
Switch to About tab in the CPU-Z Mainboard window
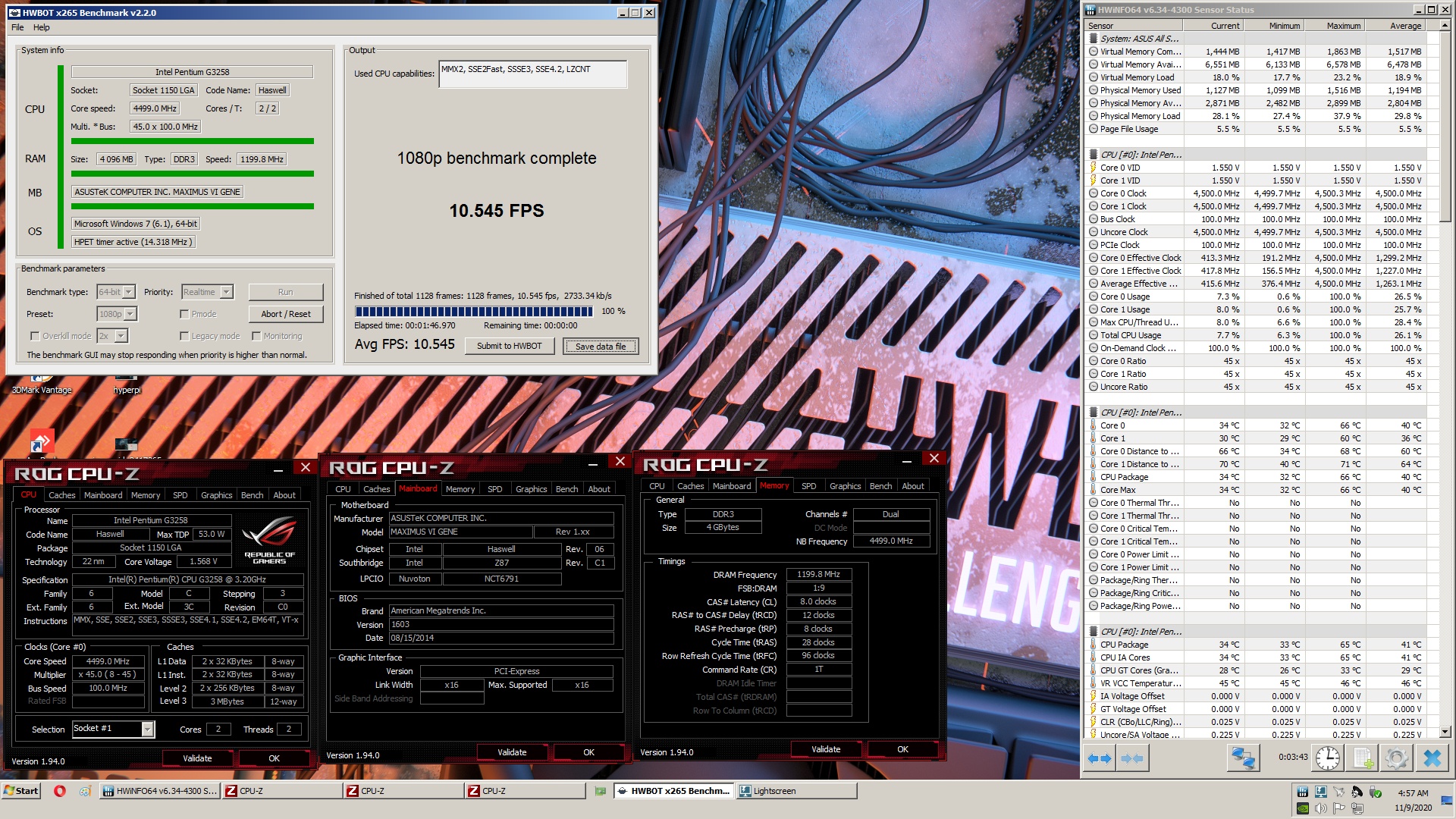click(x=599, y=489)
